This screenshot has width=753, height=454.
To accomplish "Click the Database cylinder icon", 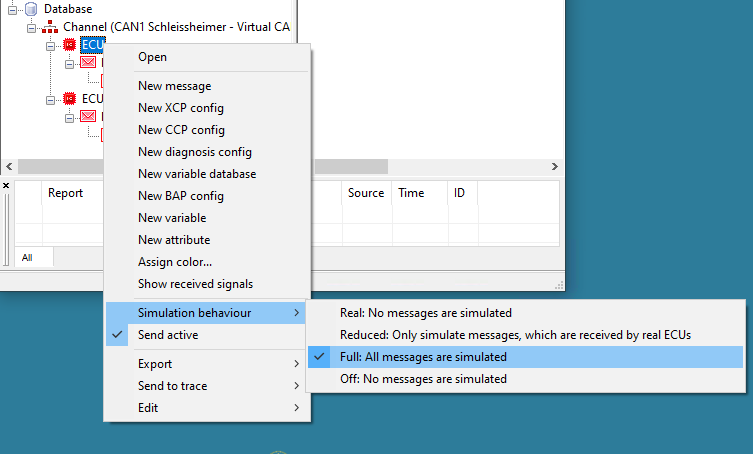I will click(30, 9).
